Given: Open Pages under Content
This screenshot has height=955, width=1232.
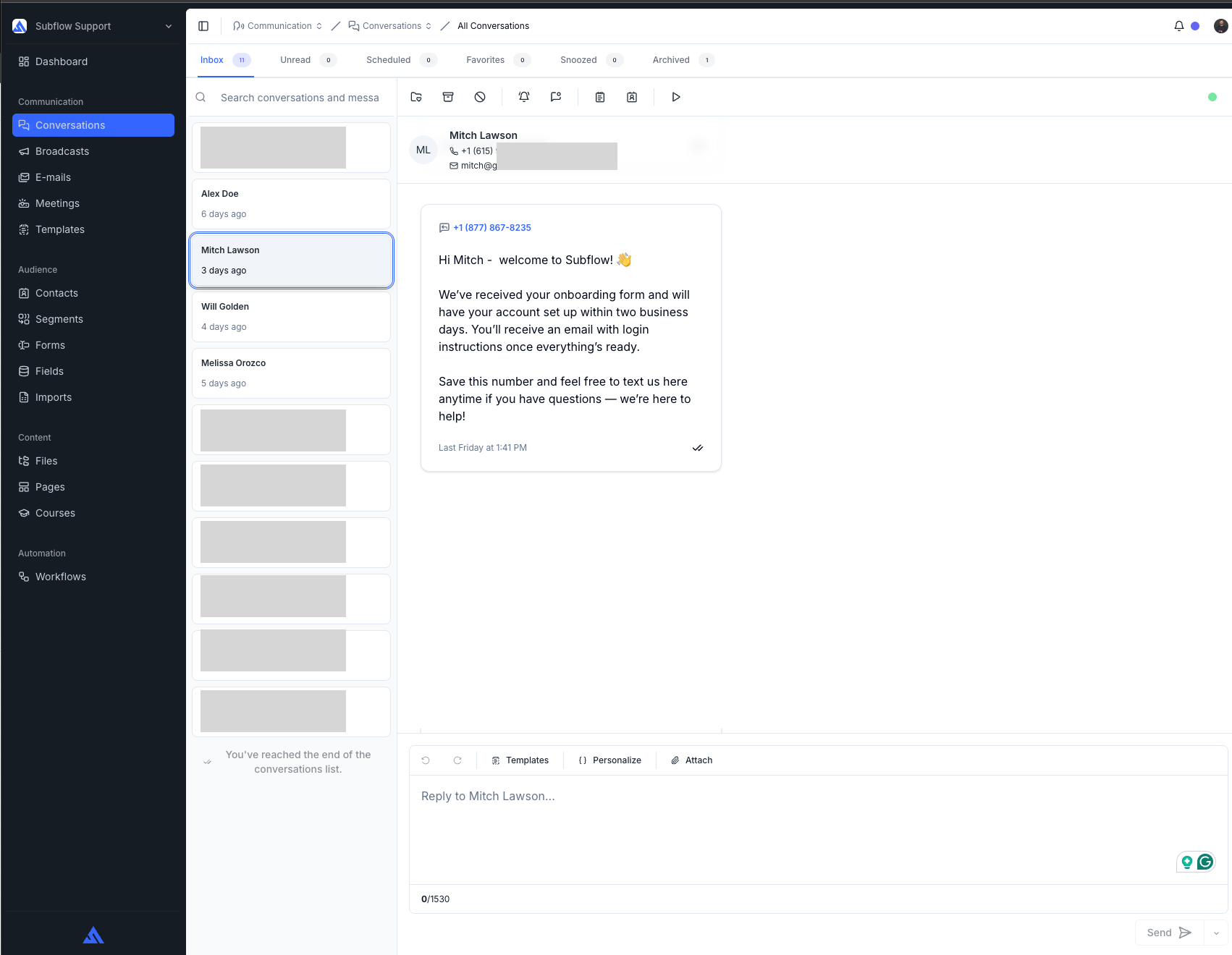Looking at the screenshot, I should pos(93,487).
